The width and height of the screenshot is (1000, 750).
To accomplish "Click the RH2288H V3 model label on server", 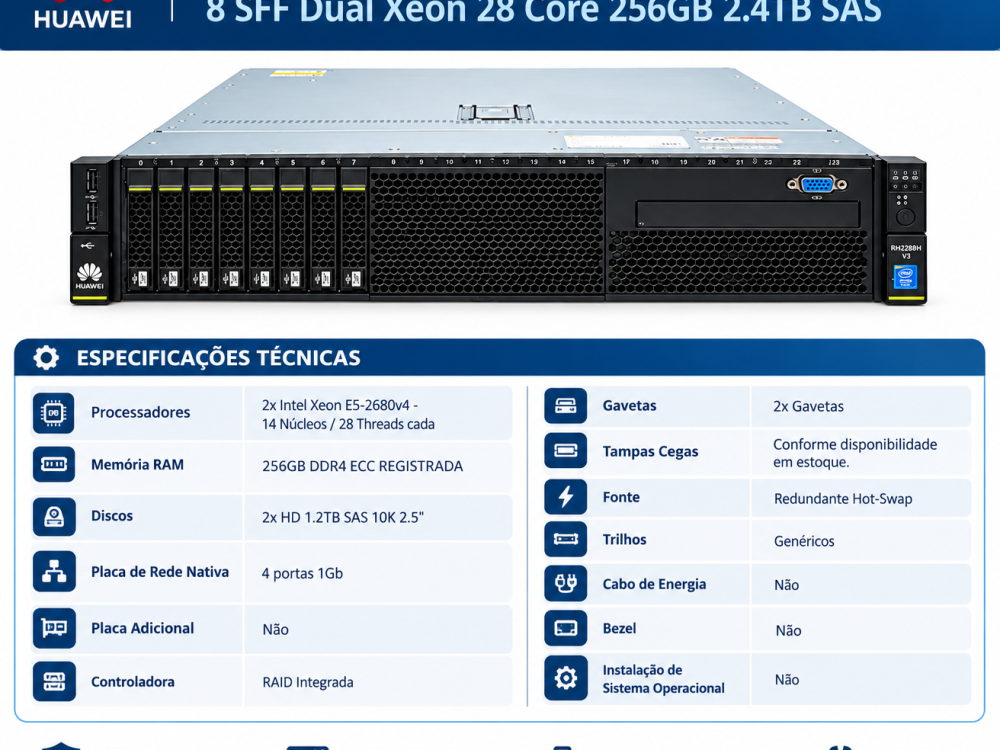I will tap(906, 251).
